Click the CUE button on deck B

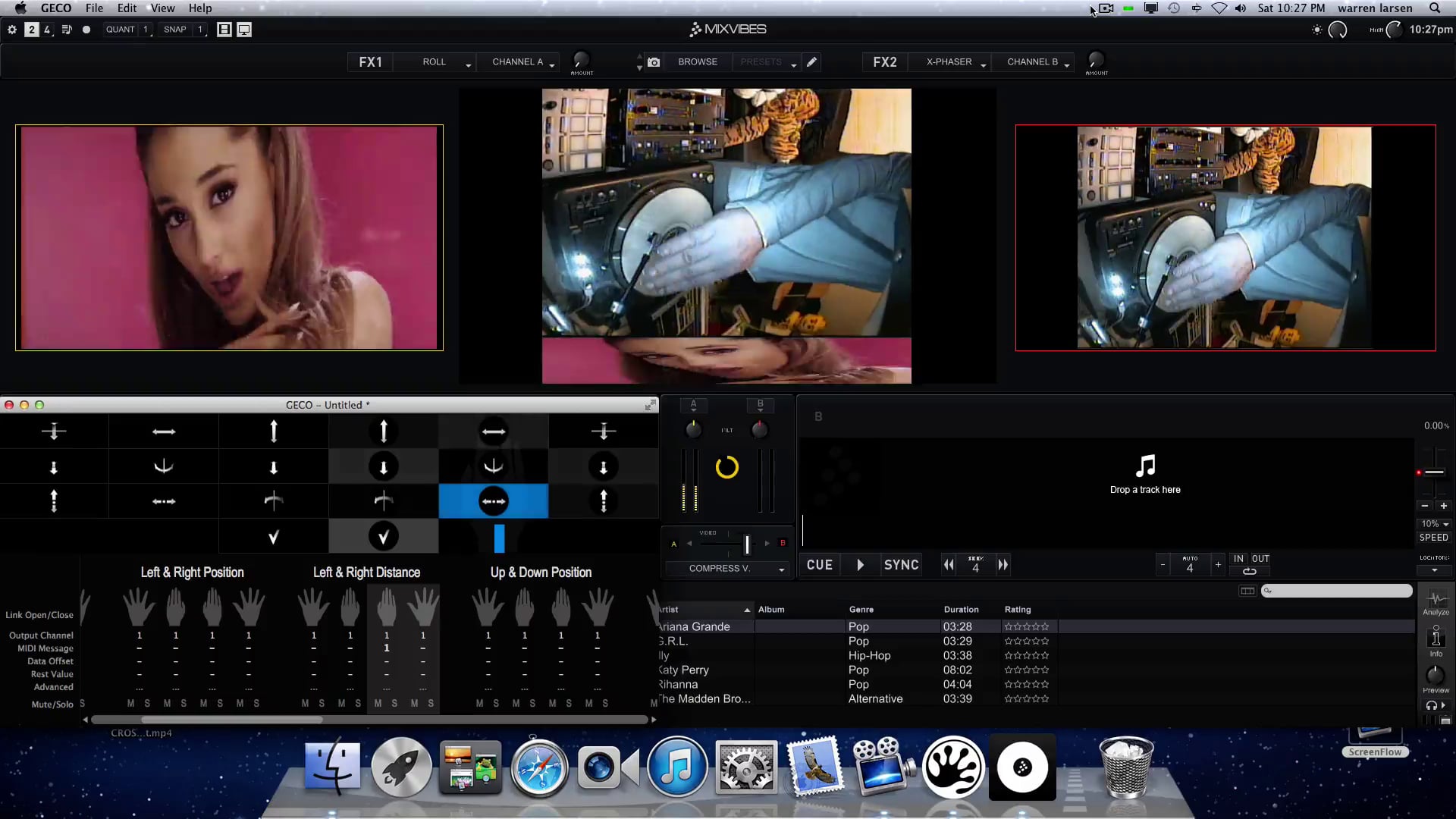pyautogui.click(x=820, y=565)
